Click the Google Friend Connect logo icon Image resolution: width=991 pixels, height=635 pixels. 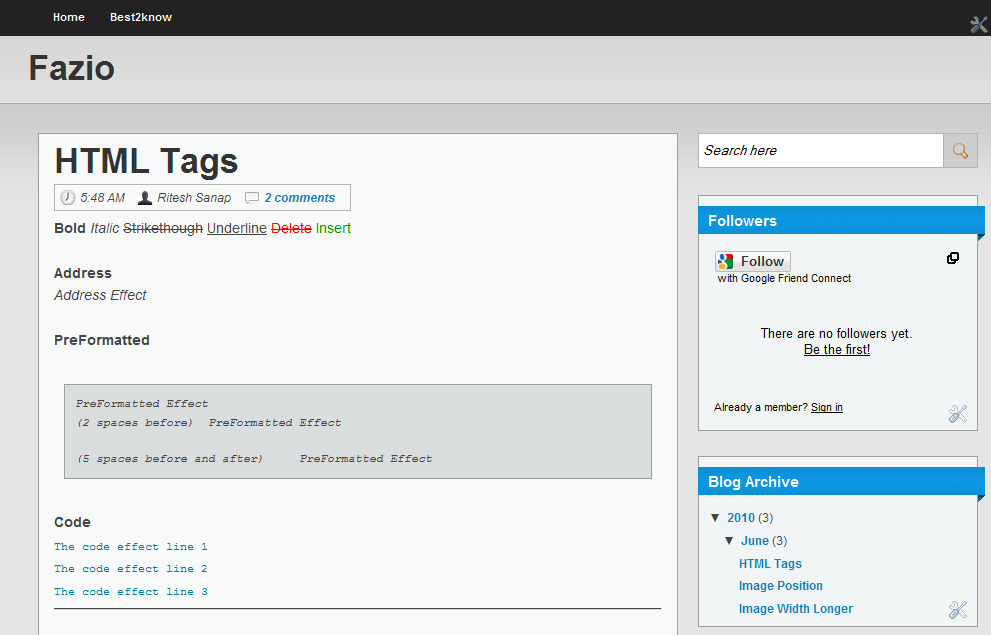(726, 262)
